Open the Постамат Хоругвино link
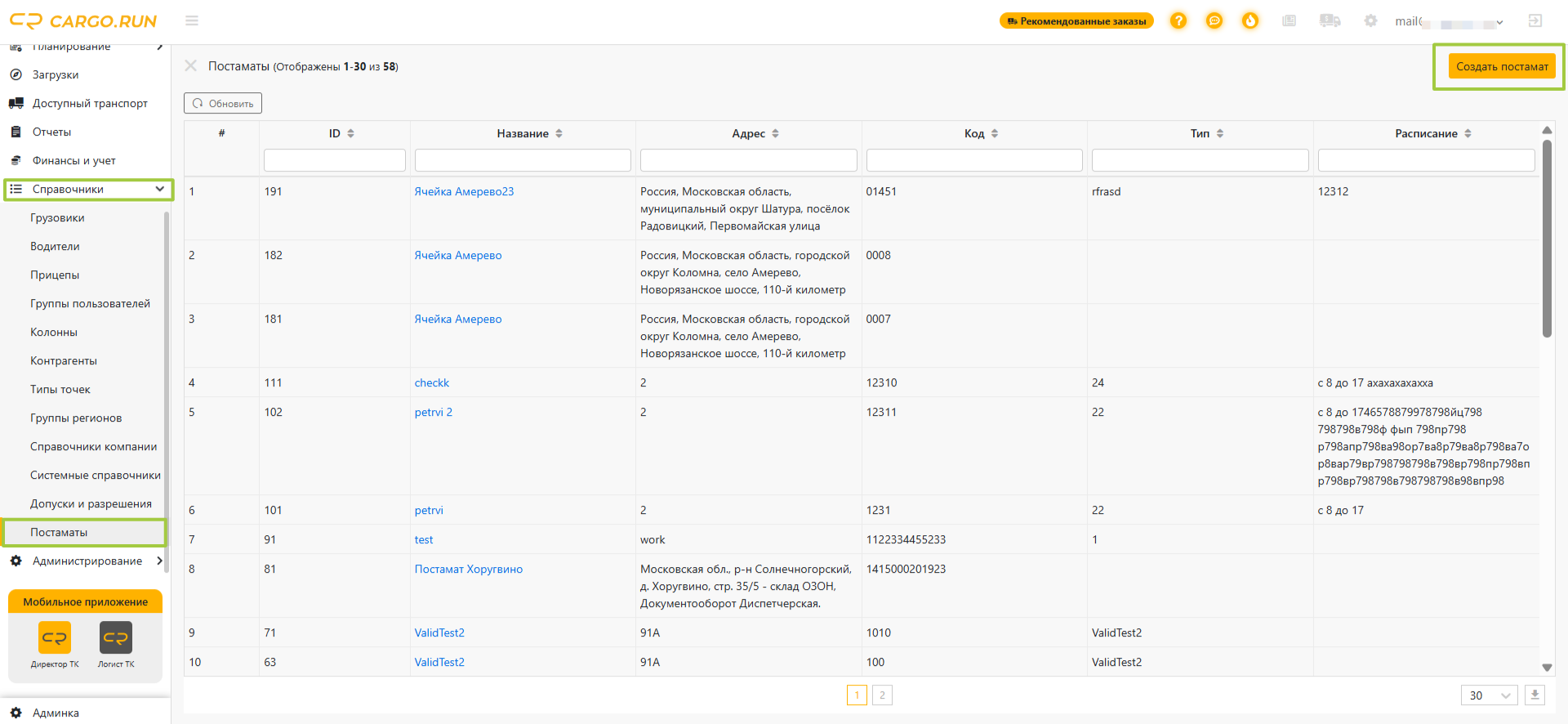Screen dimensions: 1568x724 469,569
